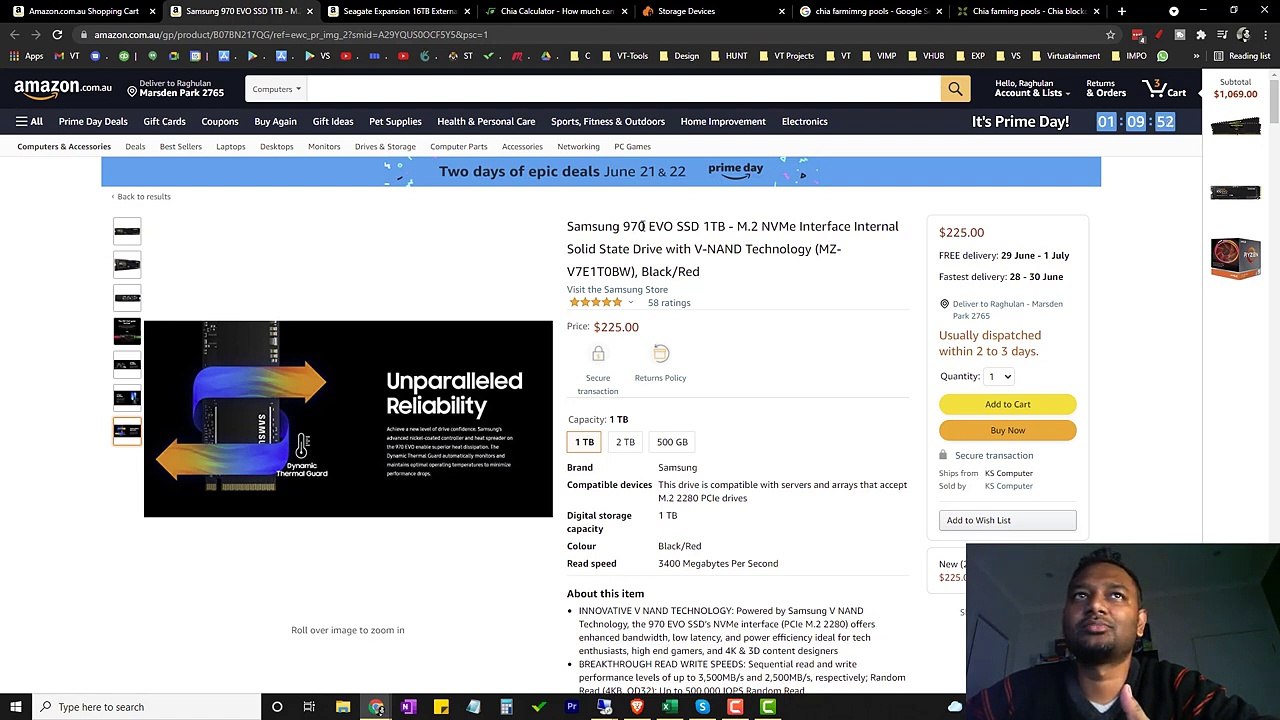The height and width of the screenshot is (720, 1280).
Task: Expand the star ratings popover arrow
Action: (x=631, y=303)
